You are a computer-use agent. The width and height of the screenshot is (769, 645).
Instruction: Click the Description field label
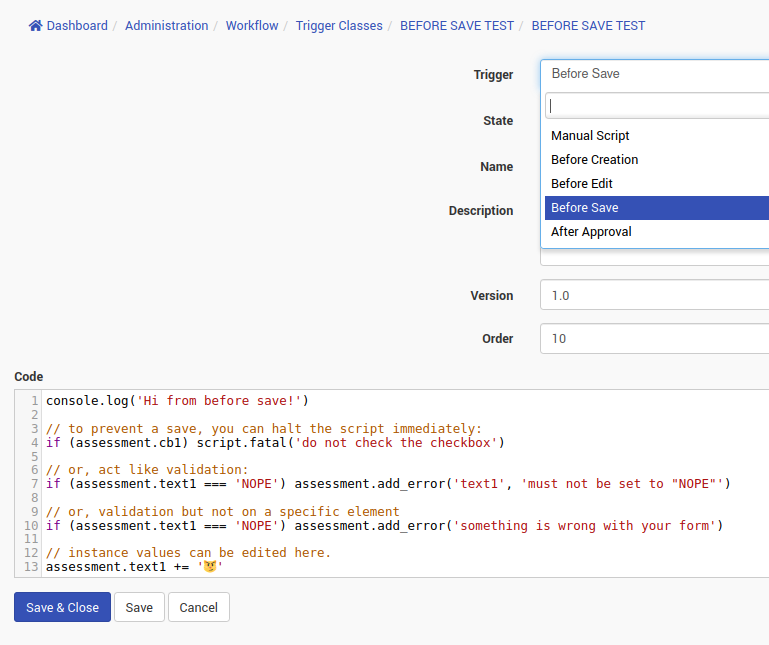click(481, 210)
